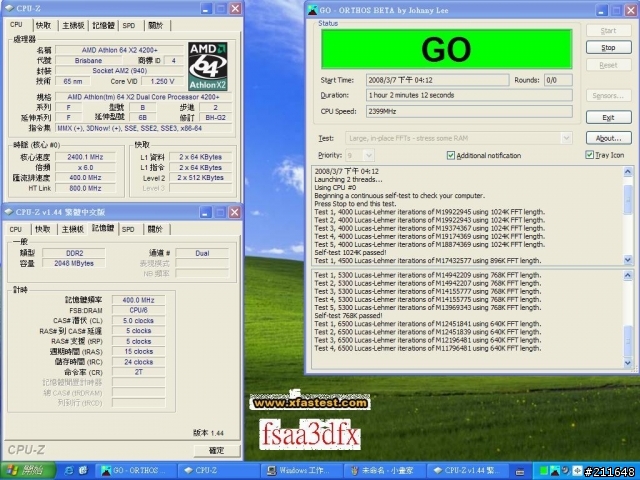This screenshot has height=480, width=640.
Task: Click down arrow of lower log scrollbar
Action: coord(628,362)
